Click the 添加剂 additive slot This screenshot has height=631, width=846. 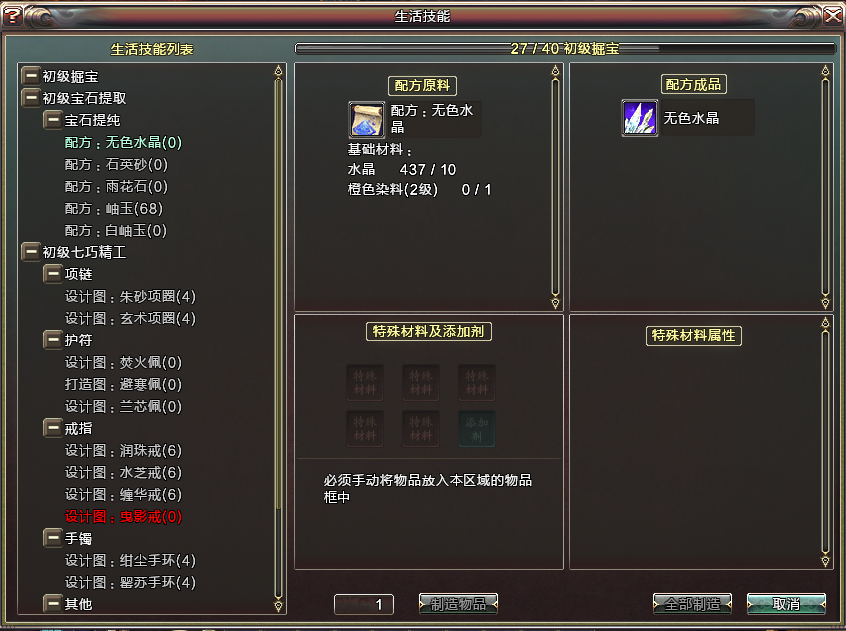pyautogui.click(x=477, y=429)
